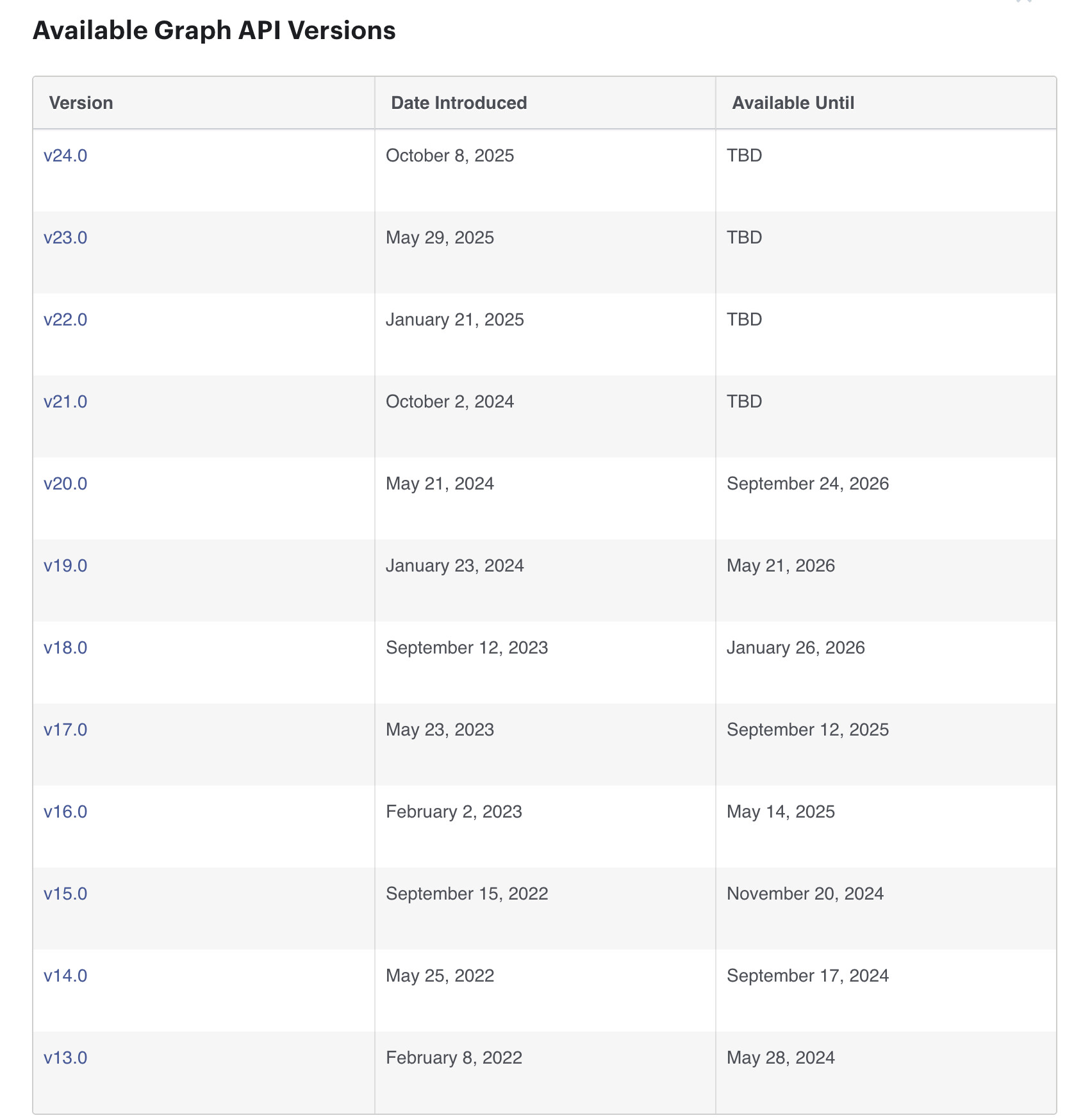Click the September 24, 2026 cell
1074x1120 pixels.
[807, 484]
